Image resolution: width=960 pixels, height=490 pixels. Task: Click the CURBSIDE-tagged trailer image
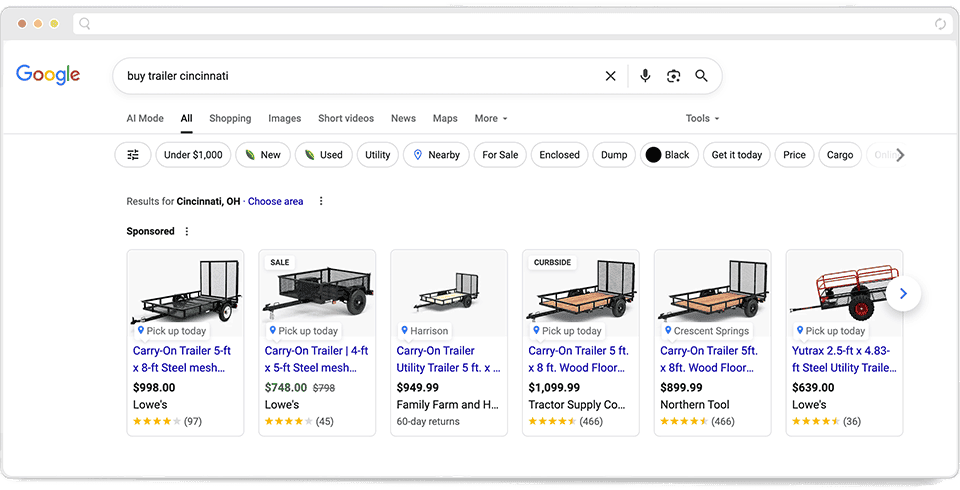coord(580,292)
